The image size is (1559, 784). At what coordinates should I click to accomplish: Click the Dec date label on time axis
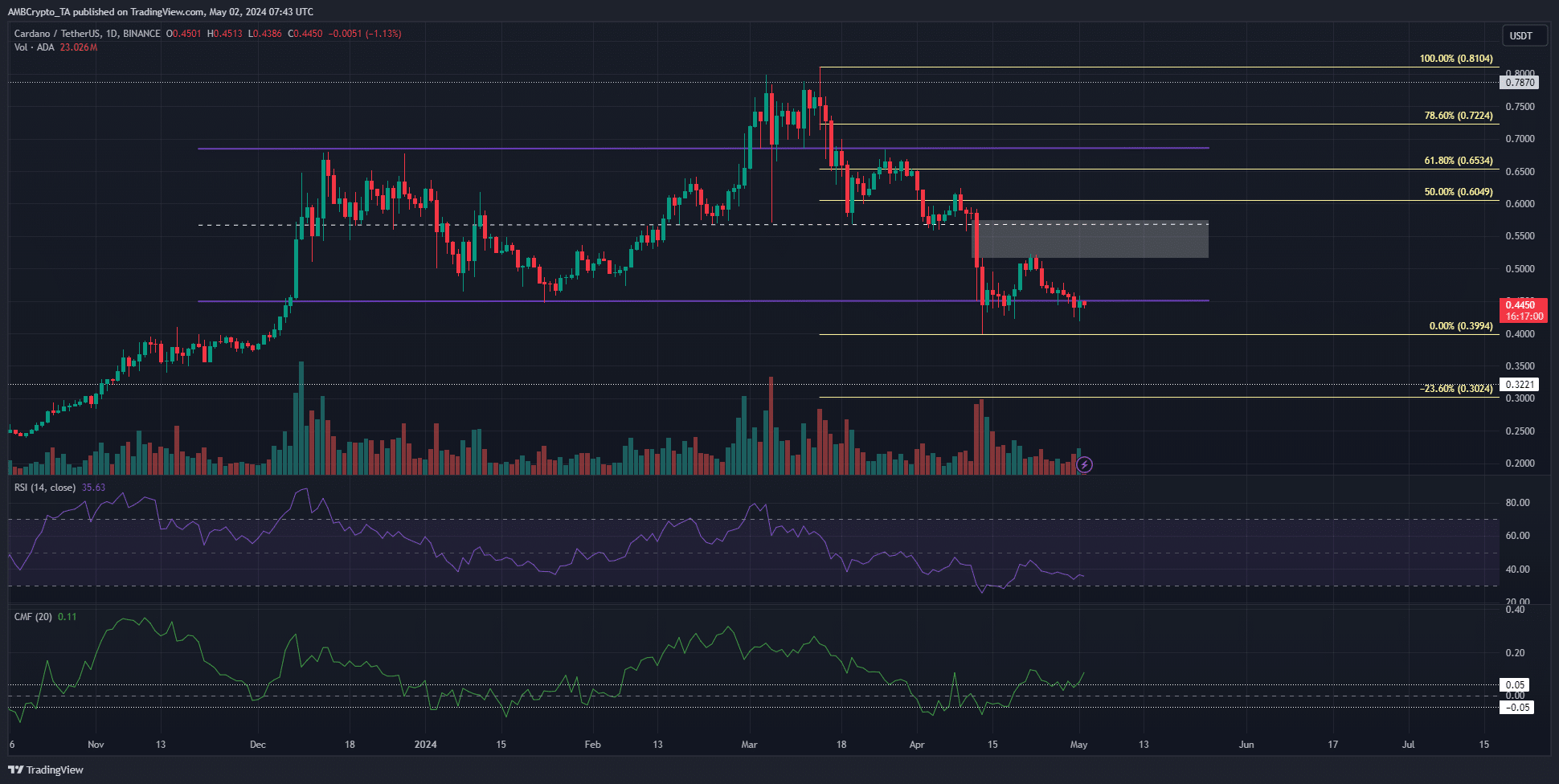(x=257, y=745)
